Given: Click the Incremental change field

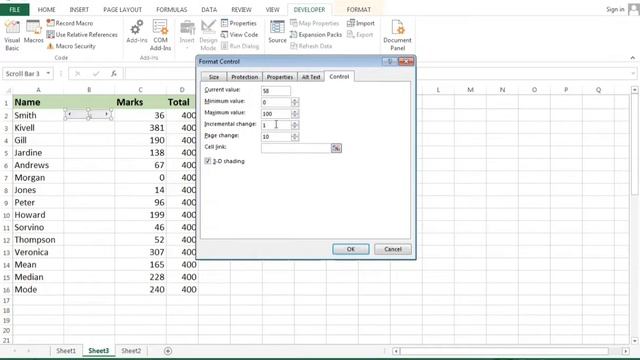Looking at the screenshot, I should click(276, 125).
